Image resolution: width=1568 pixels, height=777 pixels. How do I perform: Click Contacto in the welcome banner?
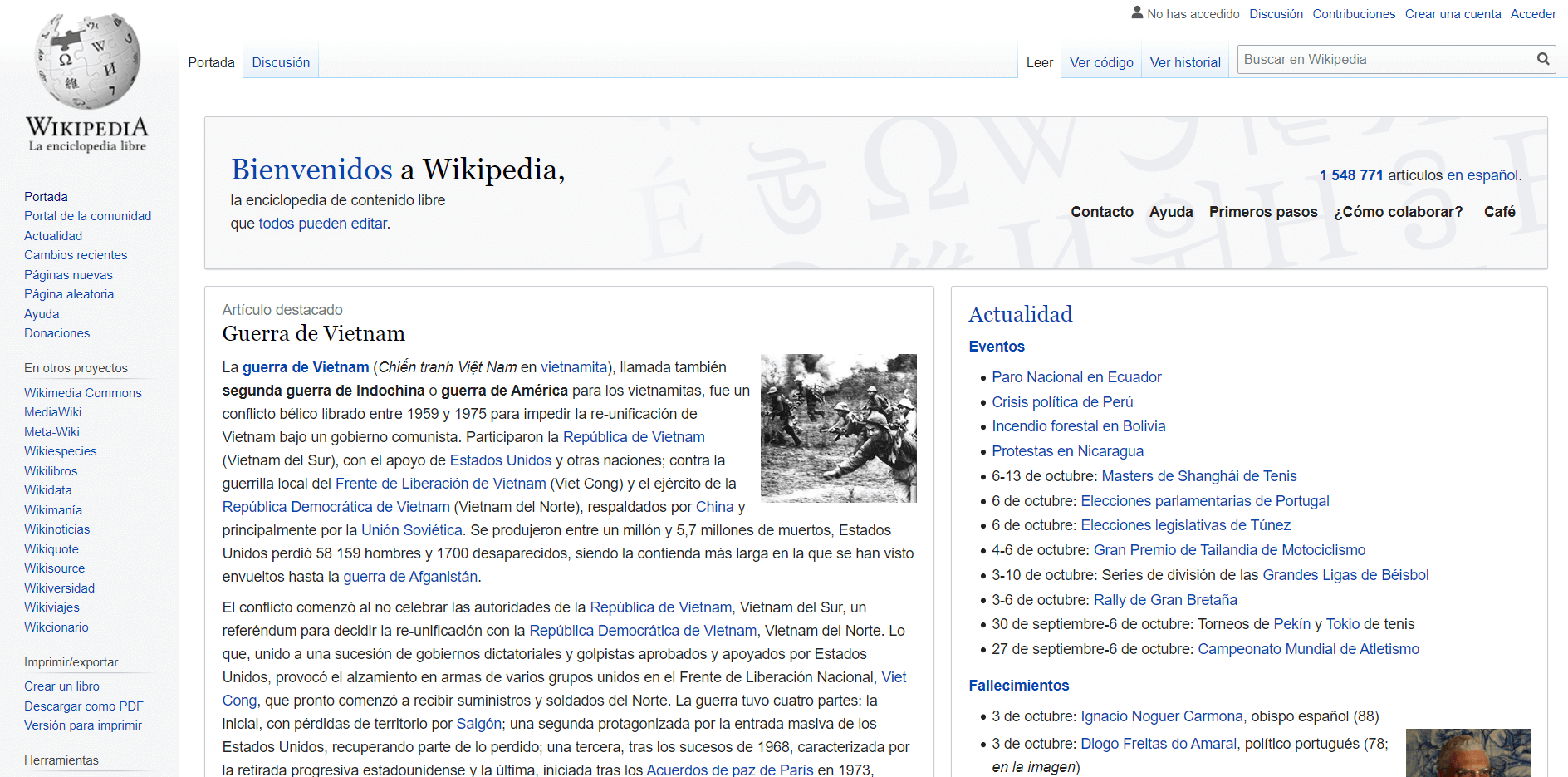coord(1102,212)
